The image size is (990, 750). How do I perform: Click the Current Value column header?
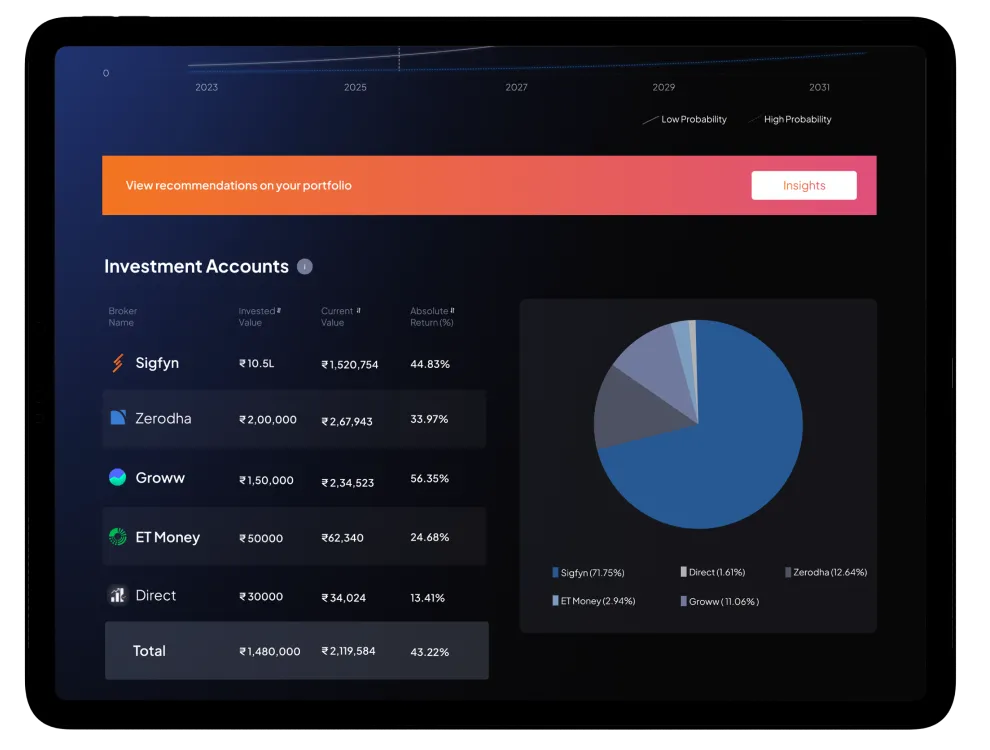pyautogui.click(x=337, y=317)
